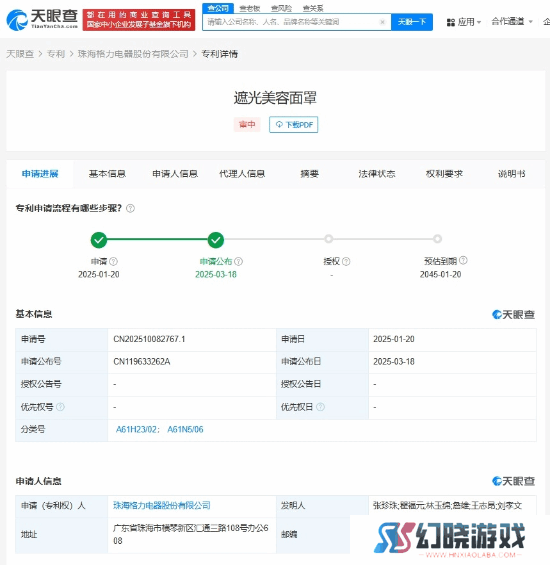Select the 查关系 search tab

[x=313, y=8]
